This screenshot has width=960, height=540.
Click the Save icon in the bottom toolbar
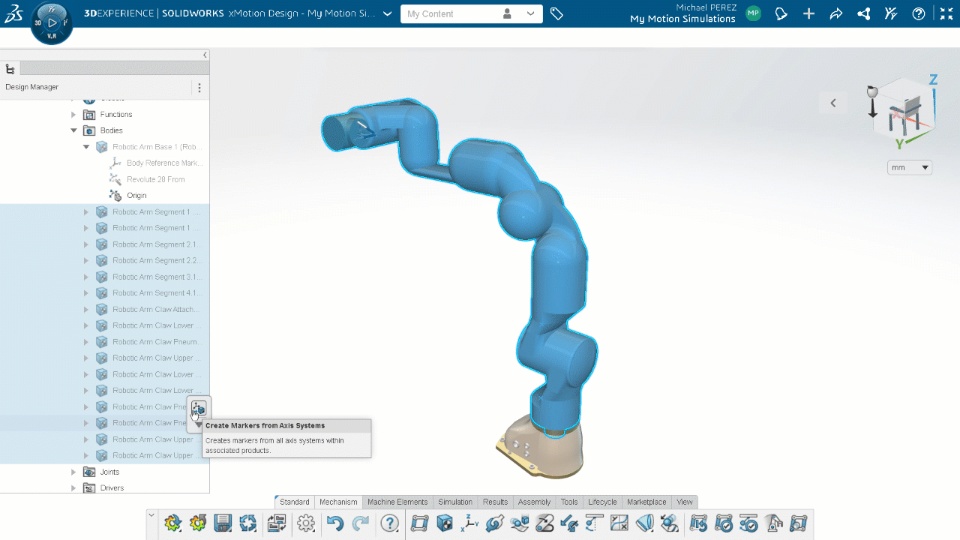click(x=223, y=523)
